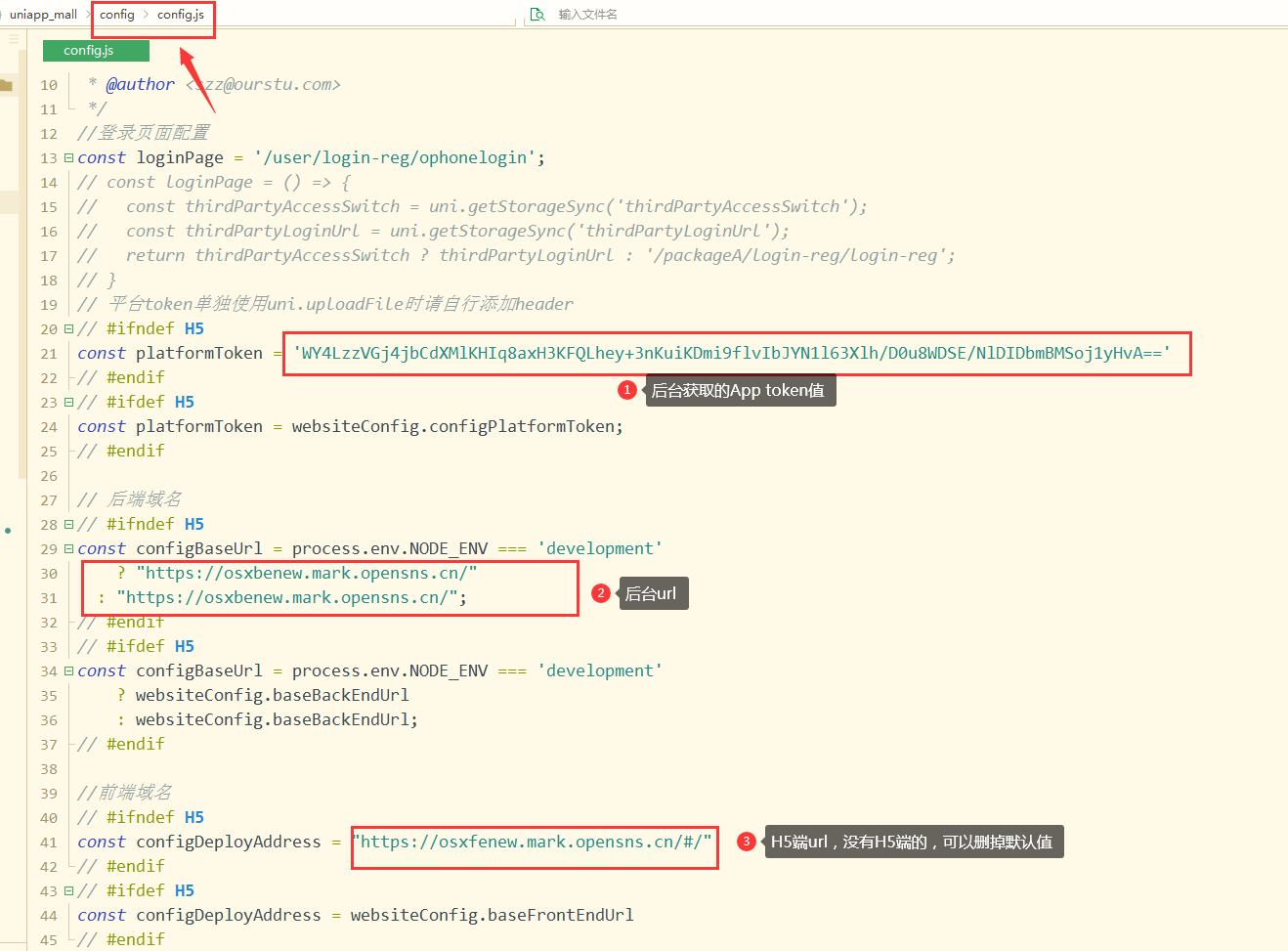This screenshot has width=1288, height=951.
Task: Collapse the code fold at line 43
Action: tap(68, 890)
